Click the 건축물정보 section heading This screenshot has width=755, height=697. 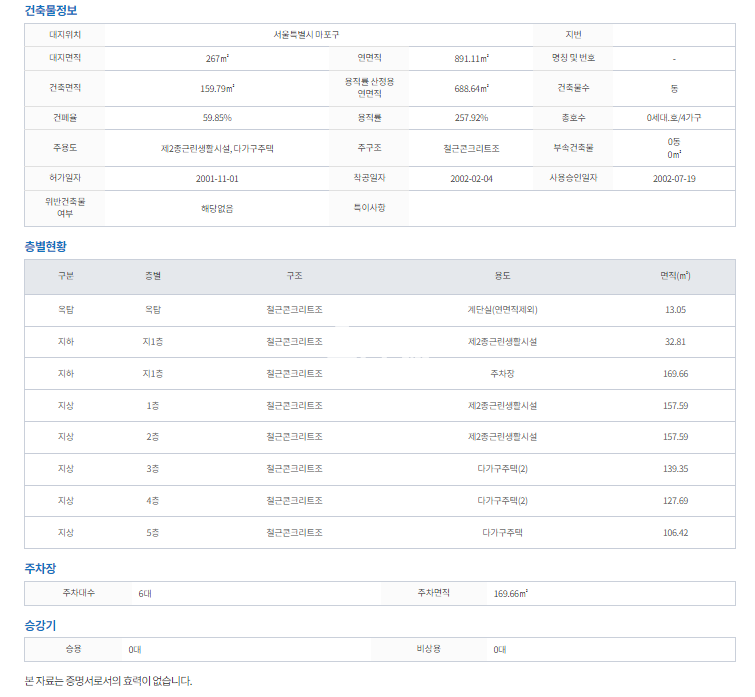50,11
